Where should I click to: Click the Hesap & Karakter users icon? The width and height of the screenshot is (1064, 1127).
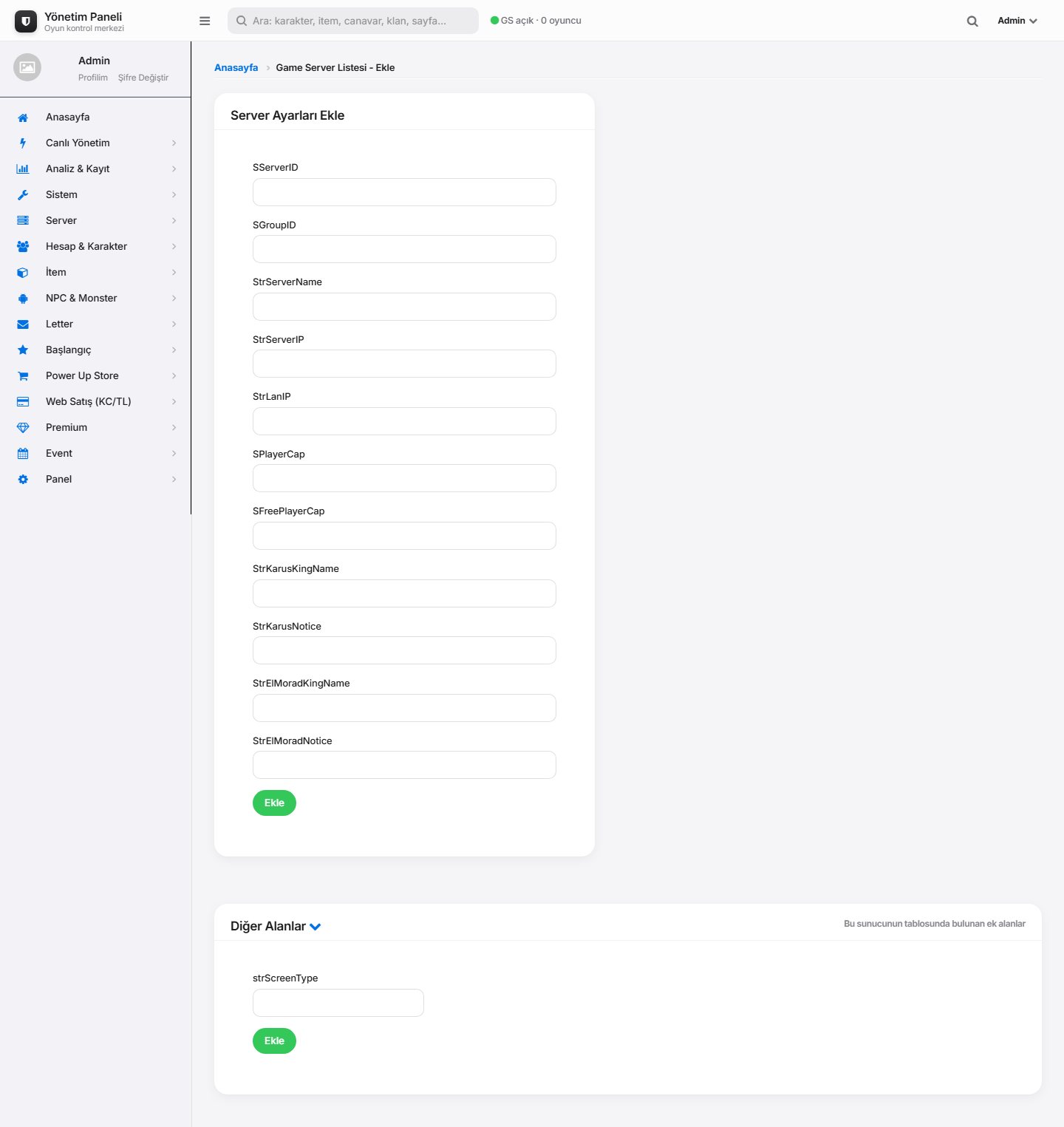pyautogui.click(x=23, y=247)
